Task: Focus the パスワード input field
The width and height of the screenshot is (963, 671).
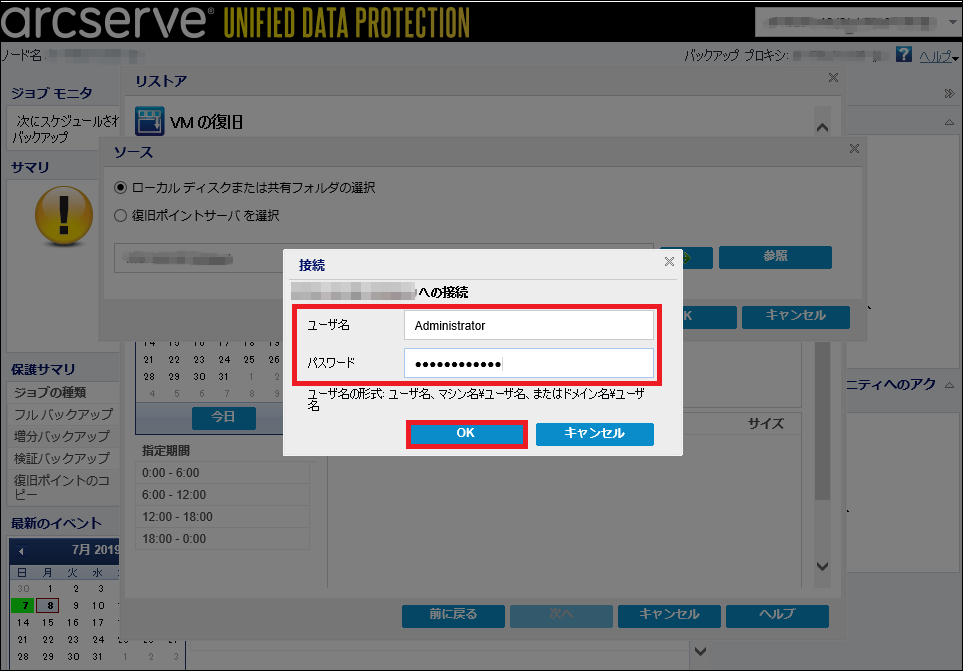Action: (529, 363)
